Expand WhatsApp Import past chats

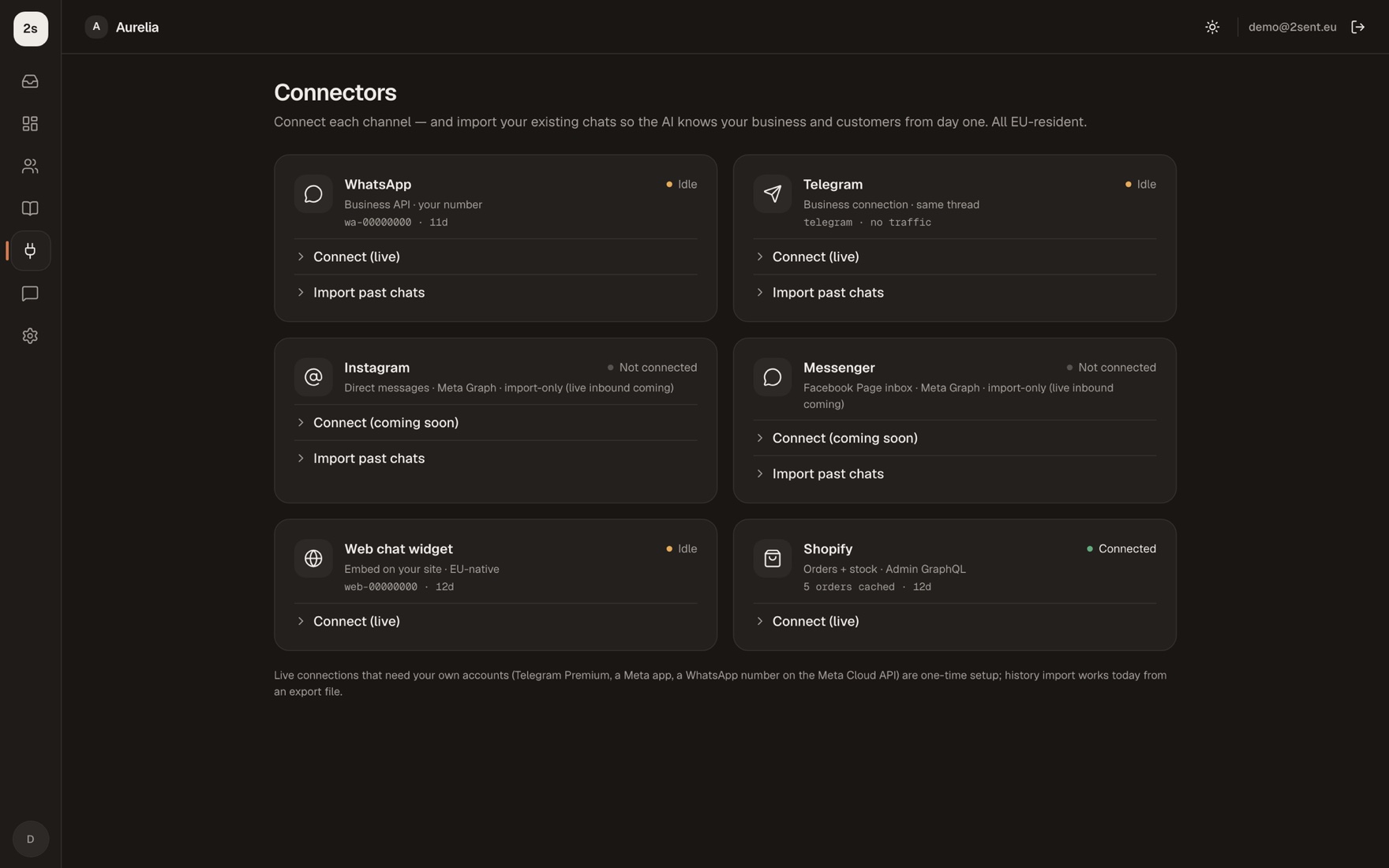pyautogui.click(x=496, y=293)
